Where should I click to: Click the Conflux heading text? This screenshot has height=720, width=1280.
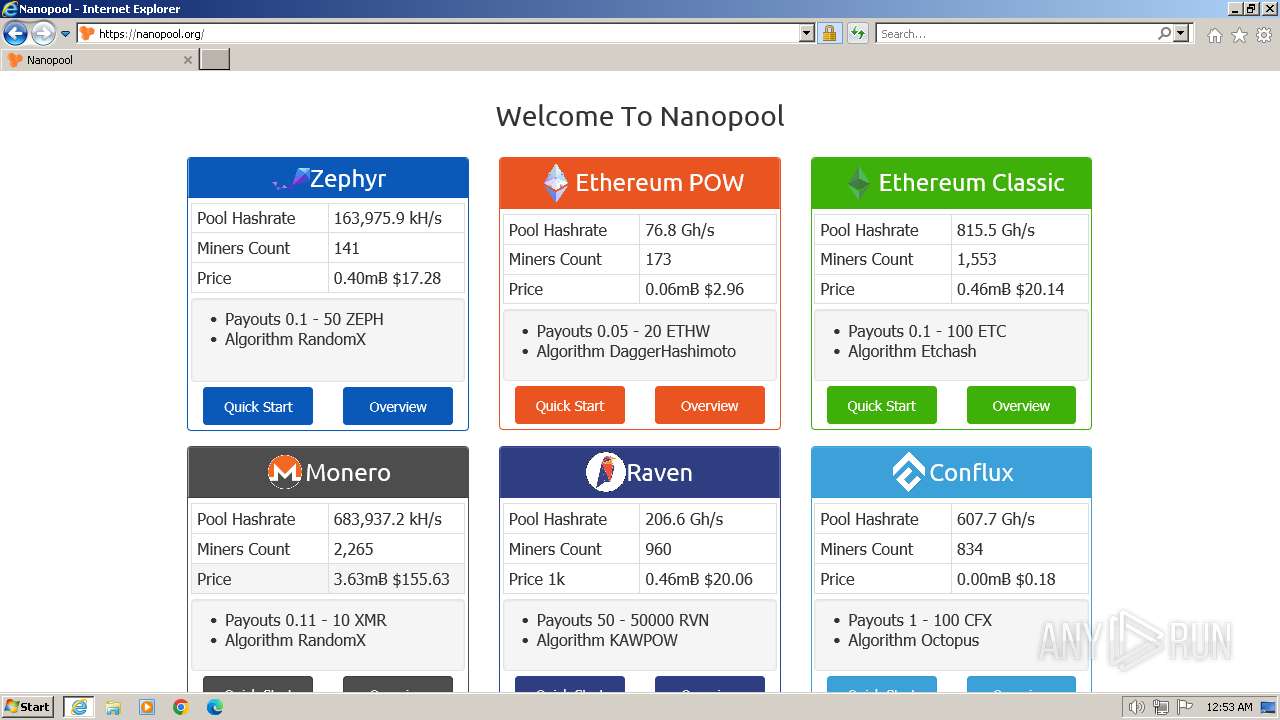pos(971,472)
